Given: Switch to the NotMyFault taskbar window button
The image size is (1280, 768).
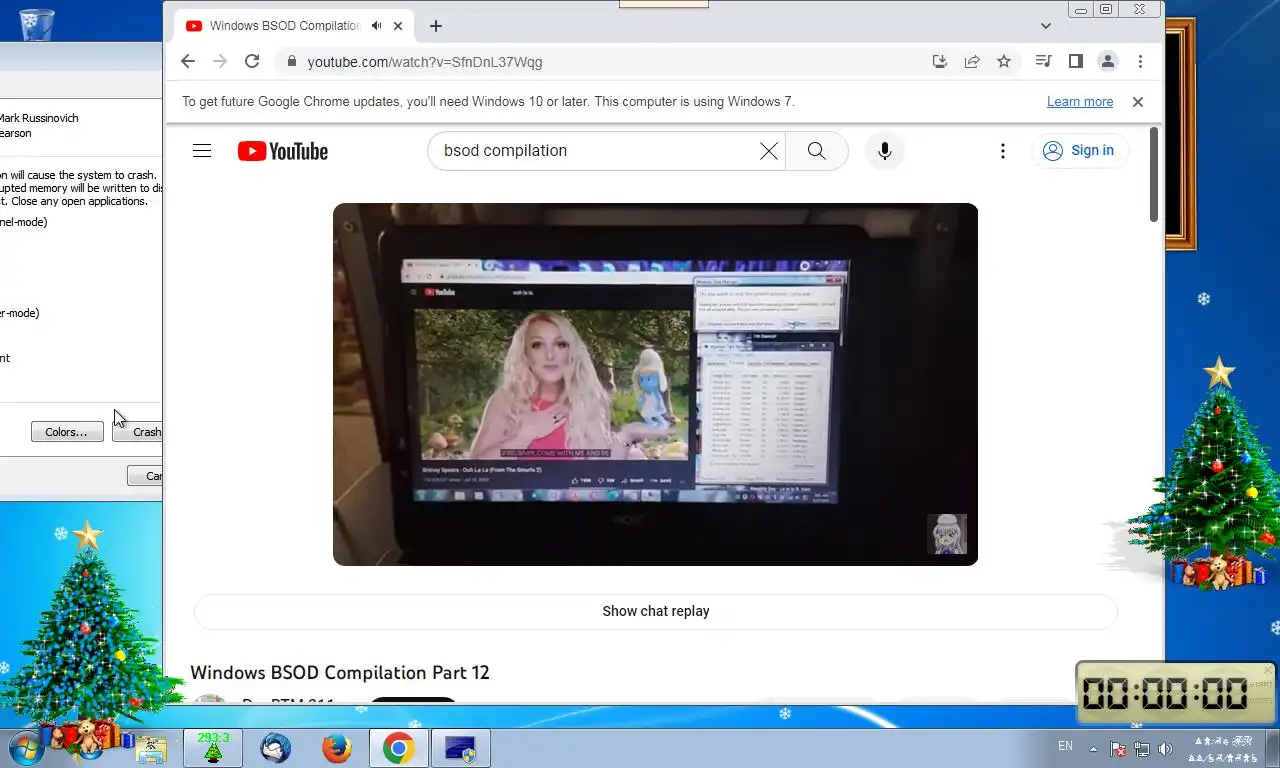Looking at the screenshot, I should [460, 748].
